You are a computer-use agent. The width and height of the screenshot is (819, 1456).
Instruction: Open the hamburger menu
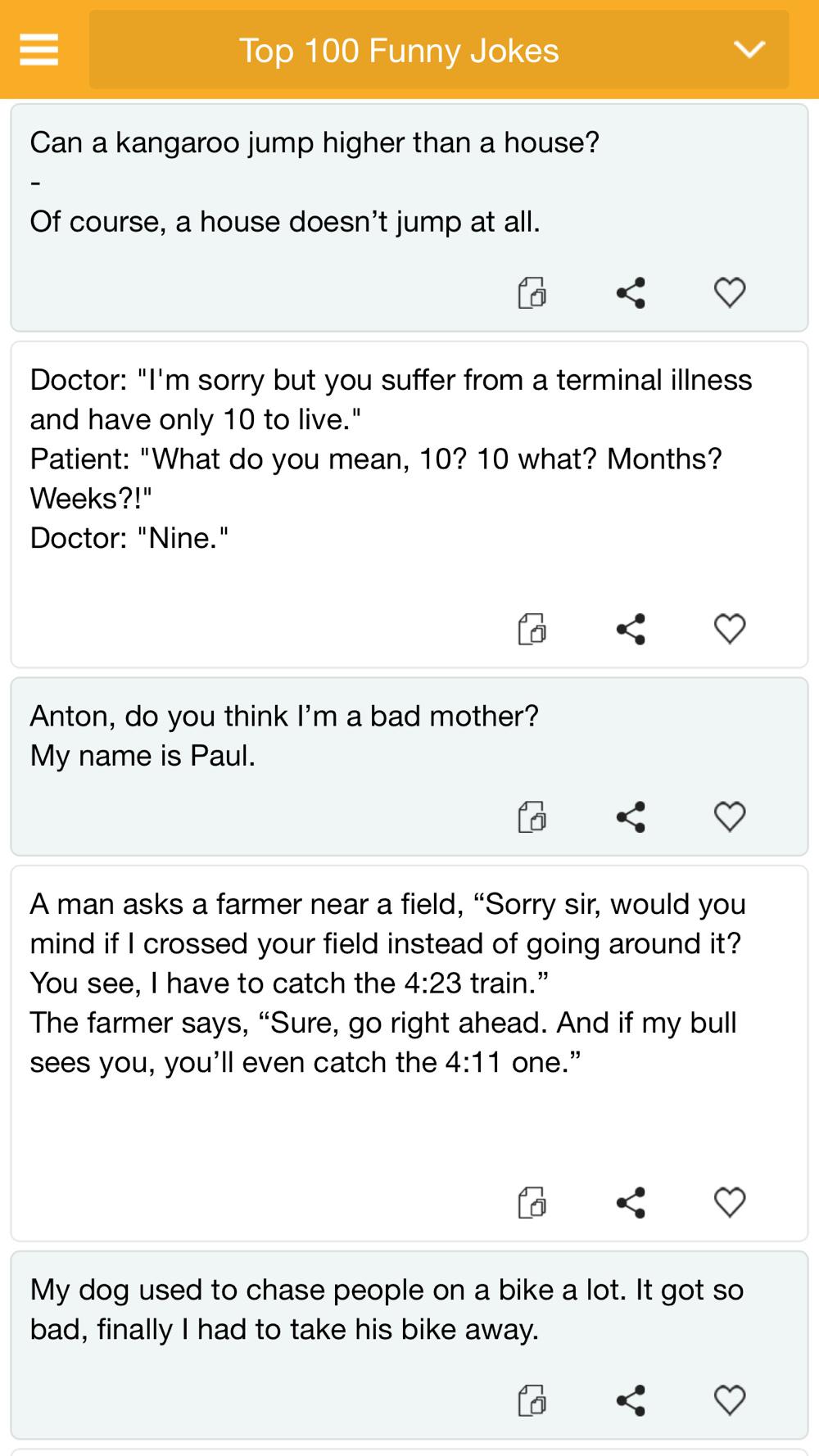click(38, 50)
